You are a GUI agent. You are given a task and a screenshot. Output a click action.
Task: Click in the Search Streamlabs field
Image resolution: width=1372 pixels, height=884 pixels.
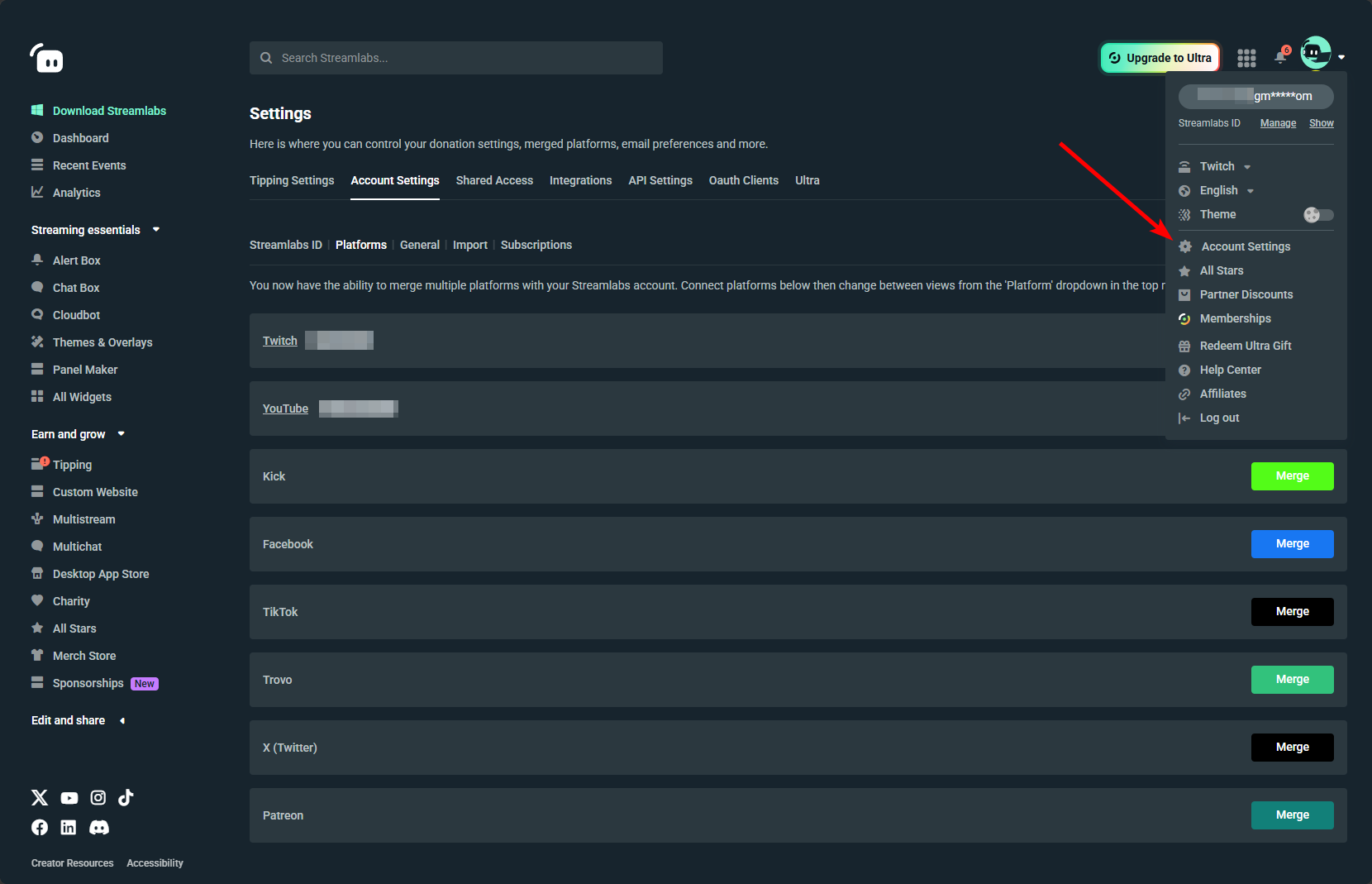[x=456, y=58]
